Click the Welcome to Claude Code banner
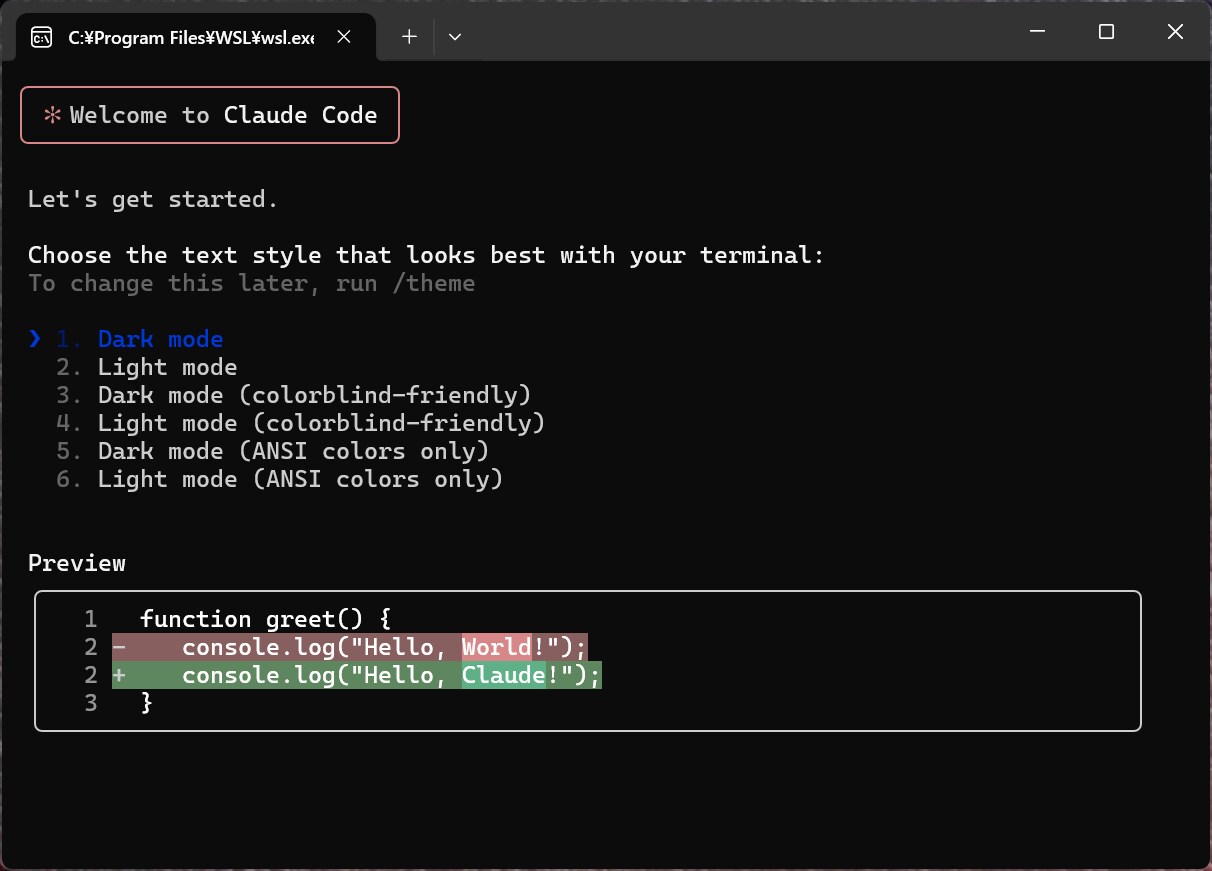The image size is (1212, 871). (x=210, y=115)
